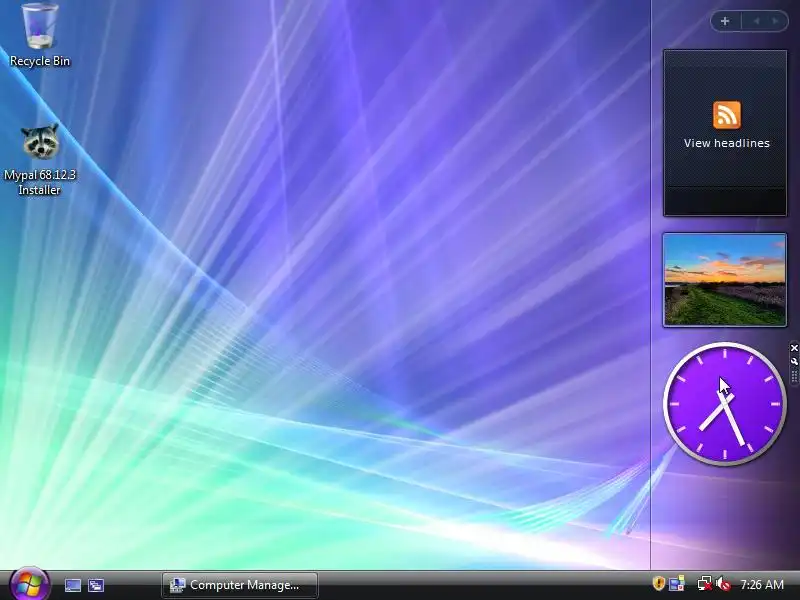Click the orange RSS feed icon

point(727,115)
